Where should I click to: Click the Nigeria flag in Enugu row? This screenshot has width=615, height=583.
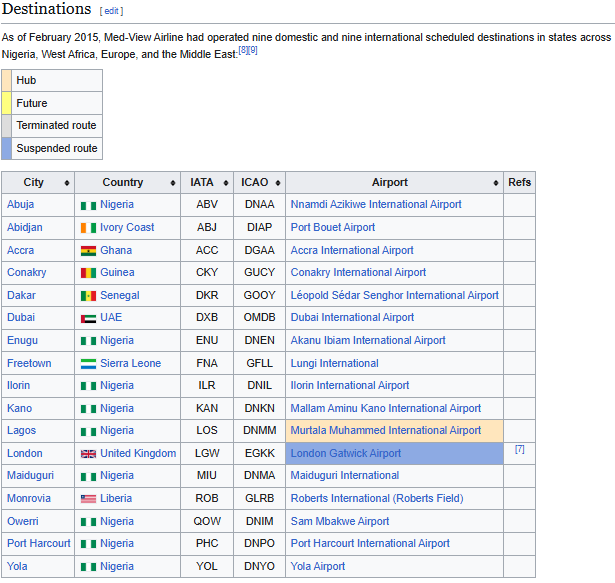point(88,341)
